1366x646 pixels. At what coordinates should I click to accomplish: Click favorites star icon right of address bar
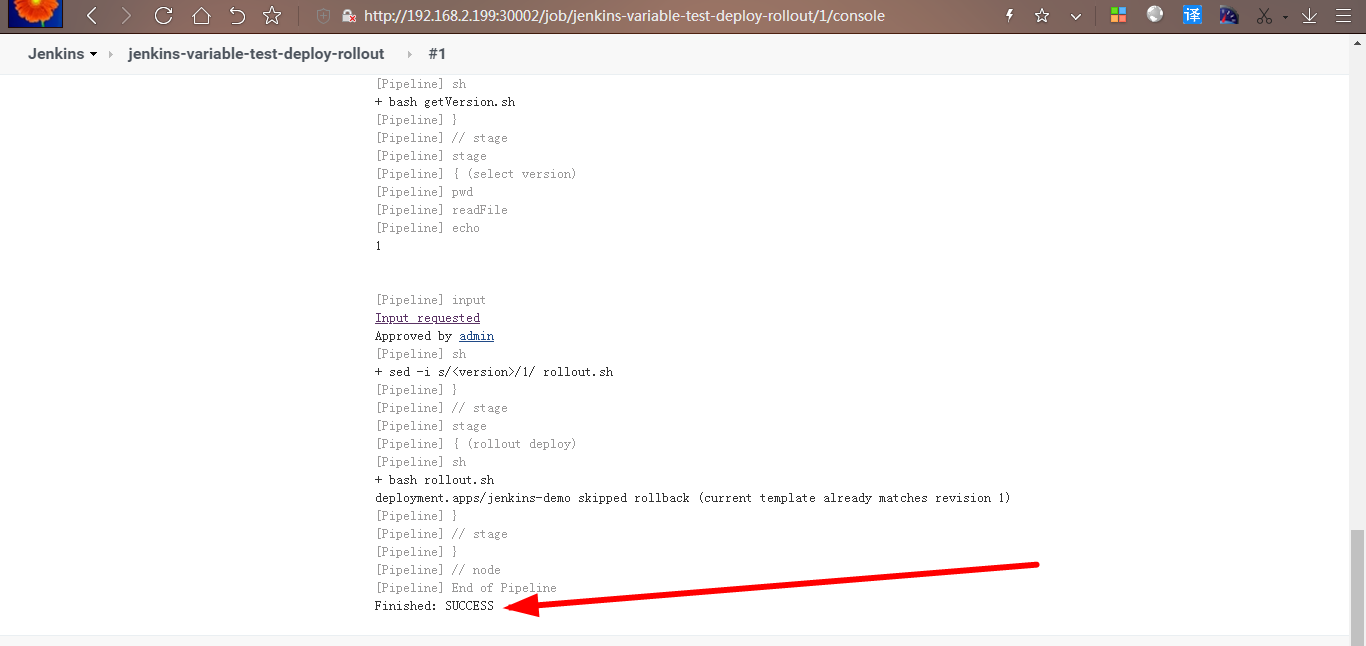[1042, 16]
